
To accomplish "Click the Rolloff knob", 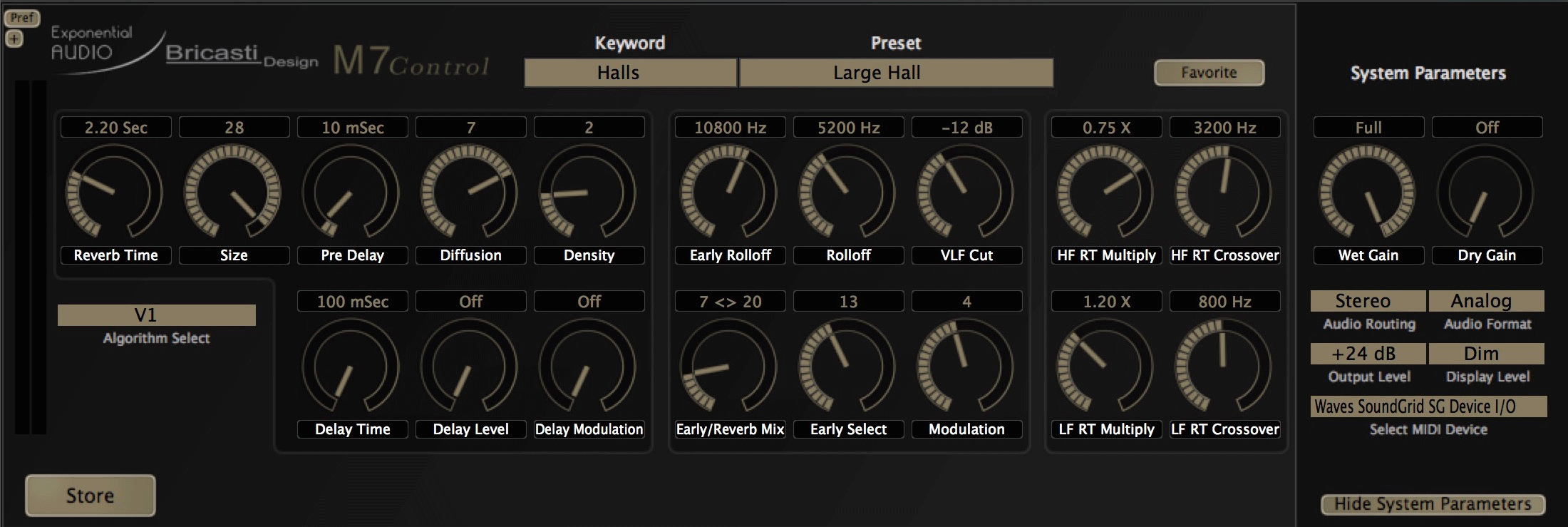I will (x=847, y=192).
